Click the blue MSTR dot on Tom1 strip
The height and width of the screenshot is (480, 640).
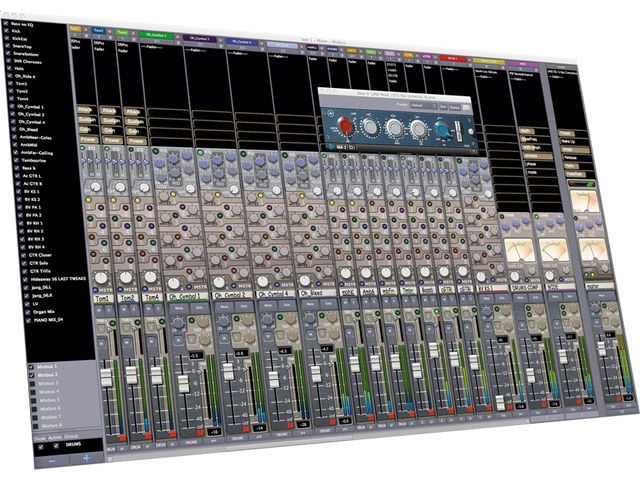[96, 290]
